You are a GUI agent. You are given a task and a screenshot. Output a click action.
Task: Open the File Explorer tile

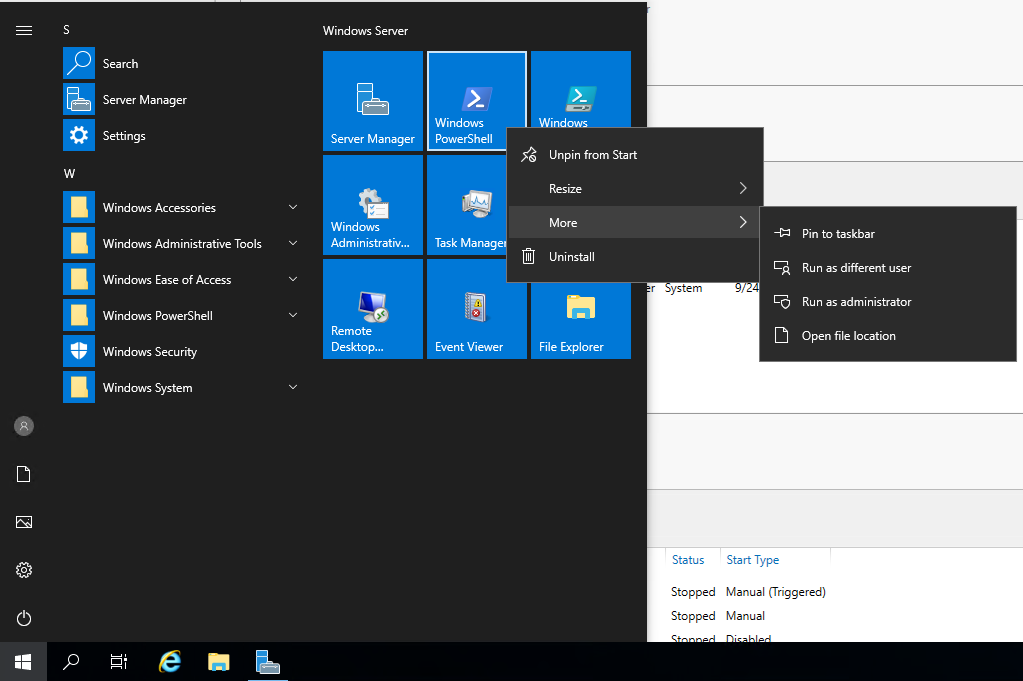[581, 320]
